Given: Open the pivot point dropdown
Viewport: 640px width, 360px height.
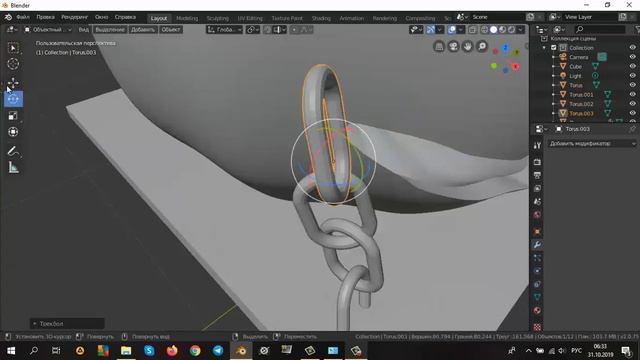Looking at the screenshot, I should coord(253,30).
